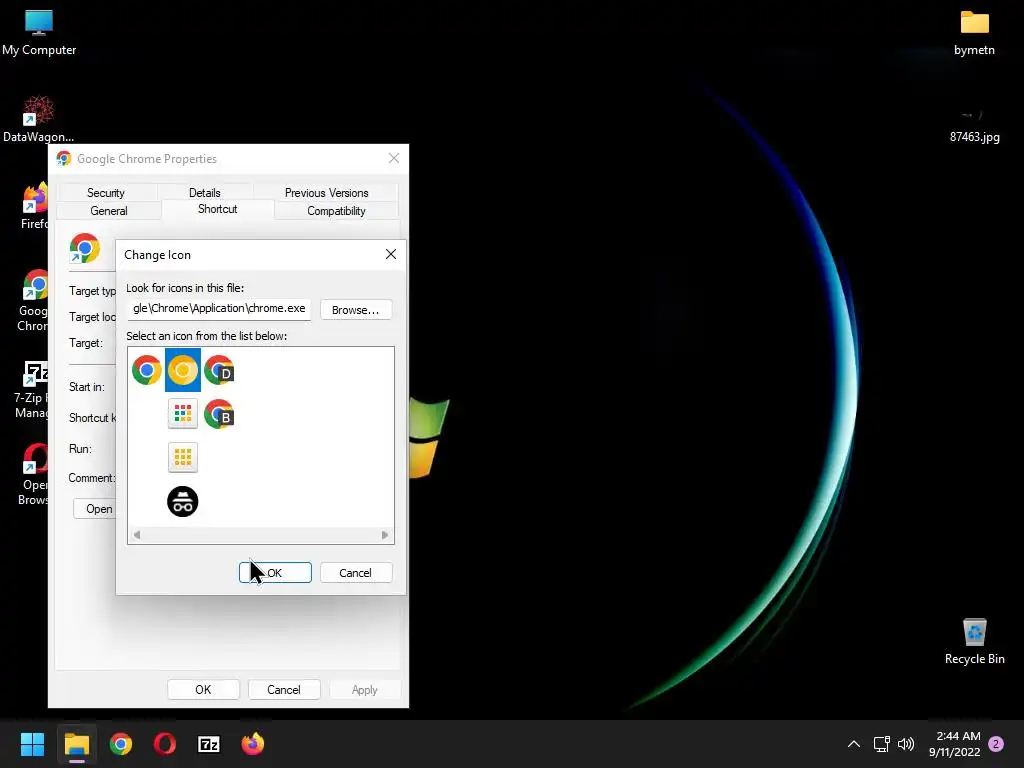
Task: Select the DataWagon desktop shortcut
Action: click(x=38, y=120)
